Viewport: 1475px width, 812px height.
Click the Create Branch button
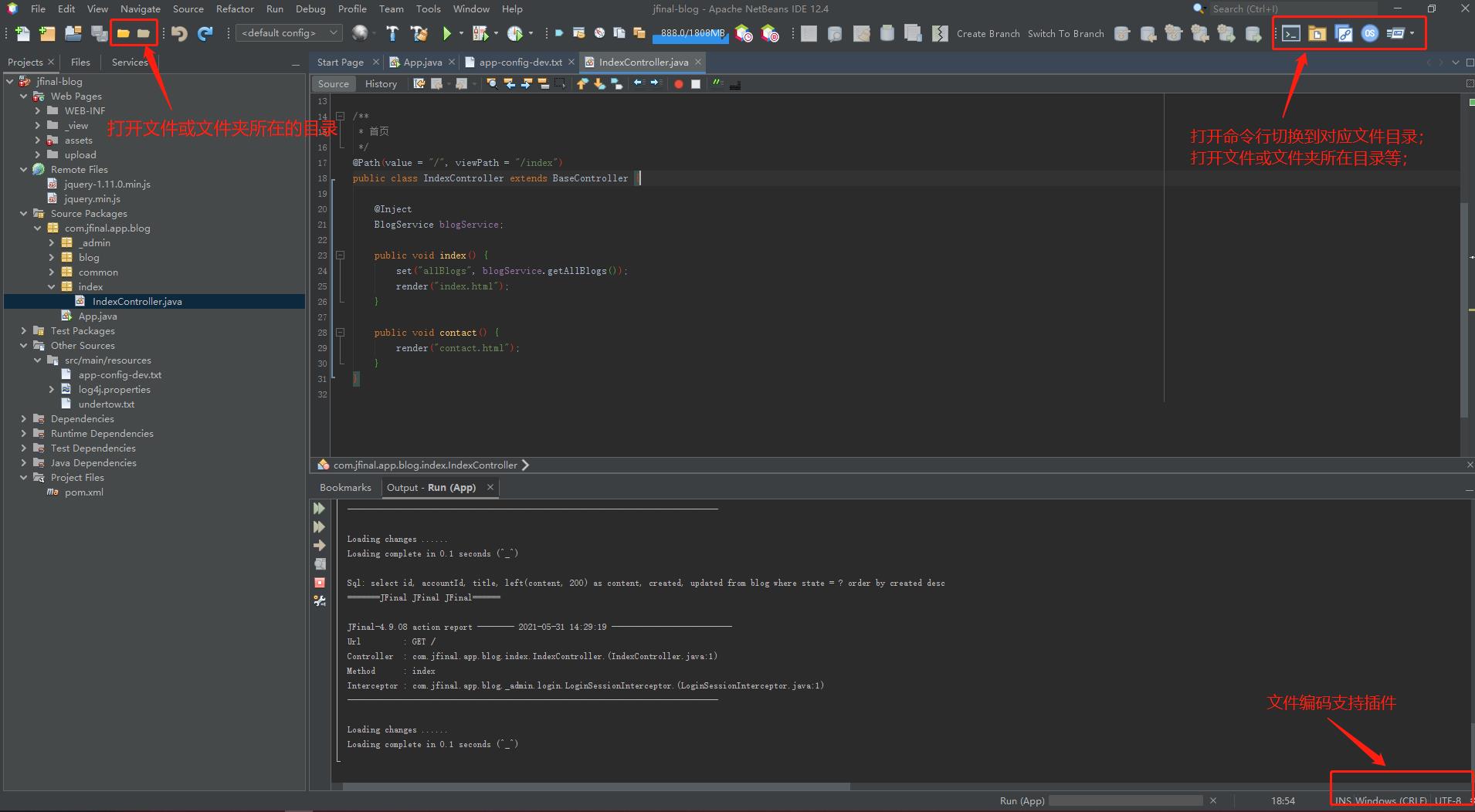[988, 33]
